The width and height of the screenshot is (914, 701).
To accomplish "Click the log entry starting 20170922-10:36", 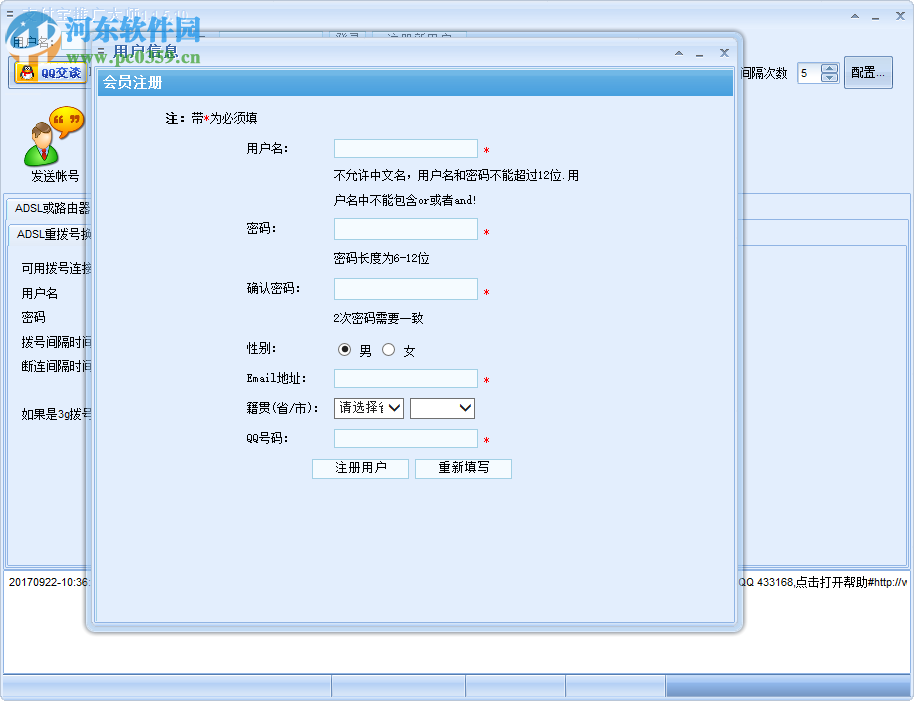I will coord(49,582).
